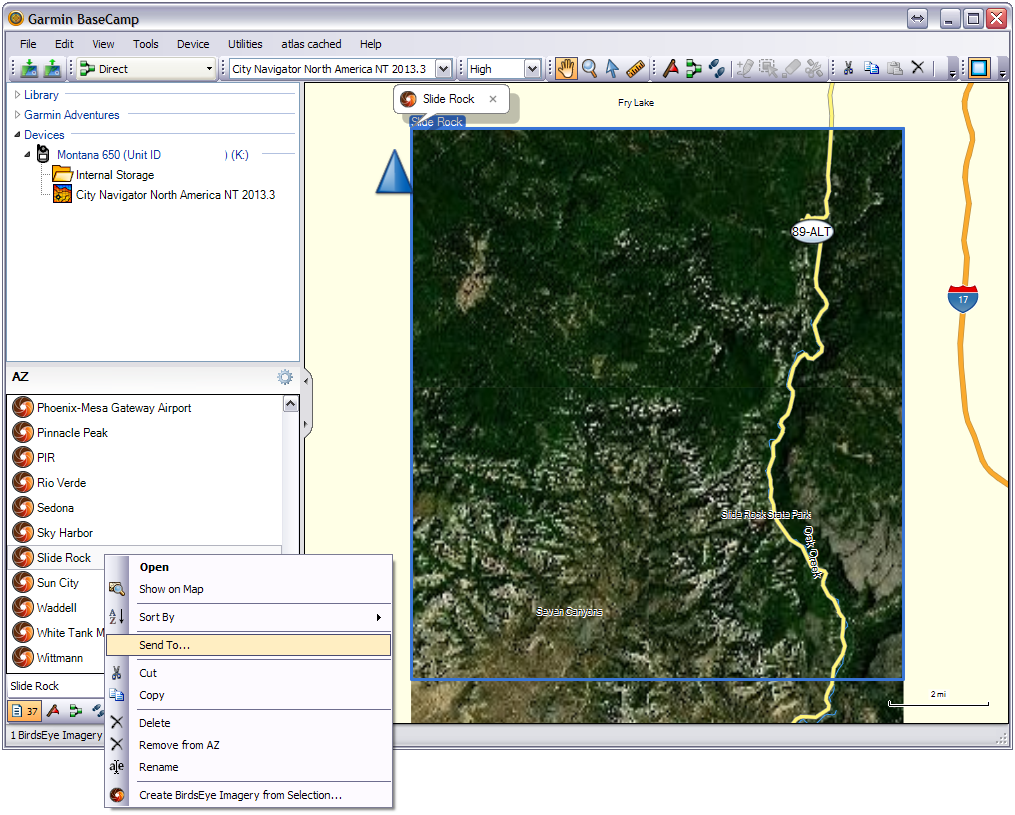Screen dimensions: 1015x815
Task: Choose Open in the context menu
Action: point(249,567)
